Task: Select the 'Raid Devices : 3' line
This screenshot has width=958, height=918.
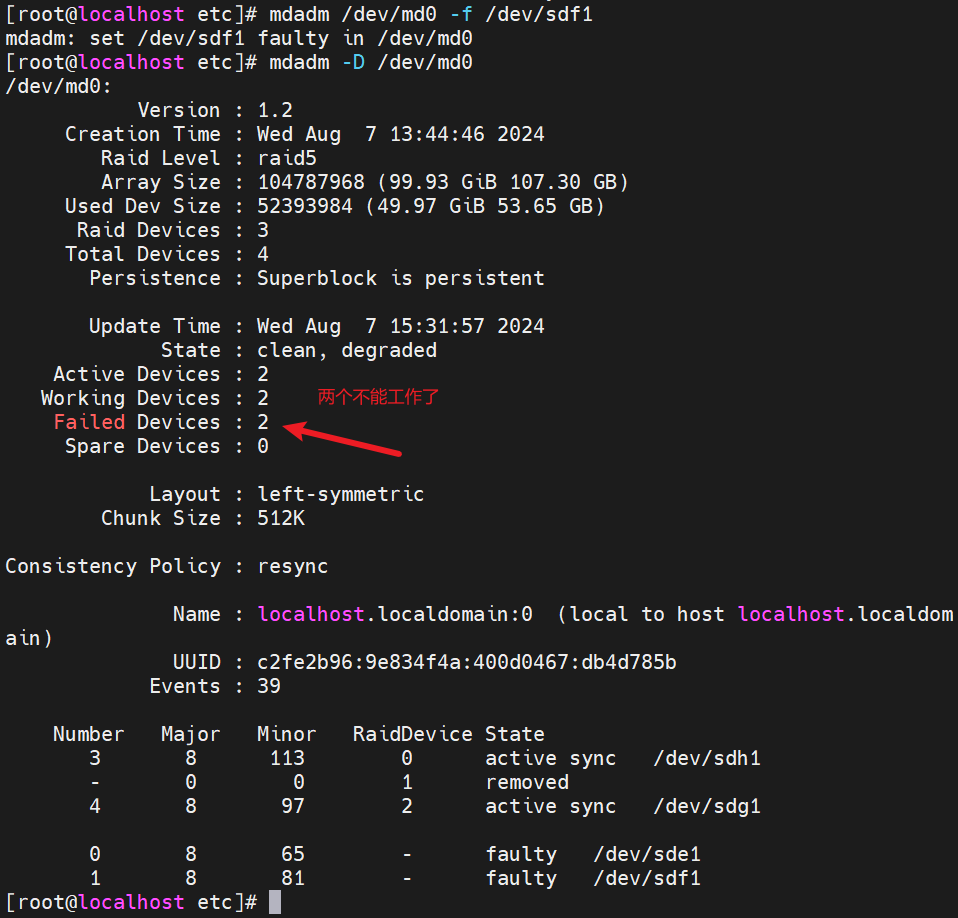Action: [x=173, y=230]
